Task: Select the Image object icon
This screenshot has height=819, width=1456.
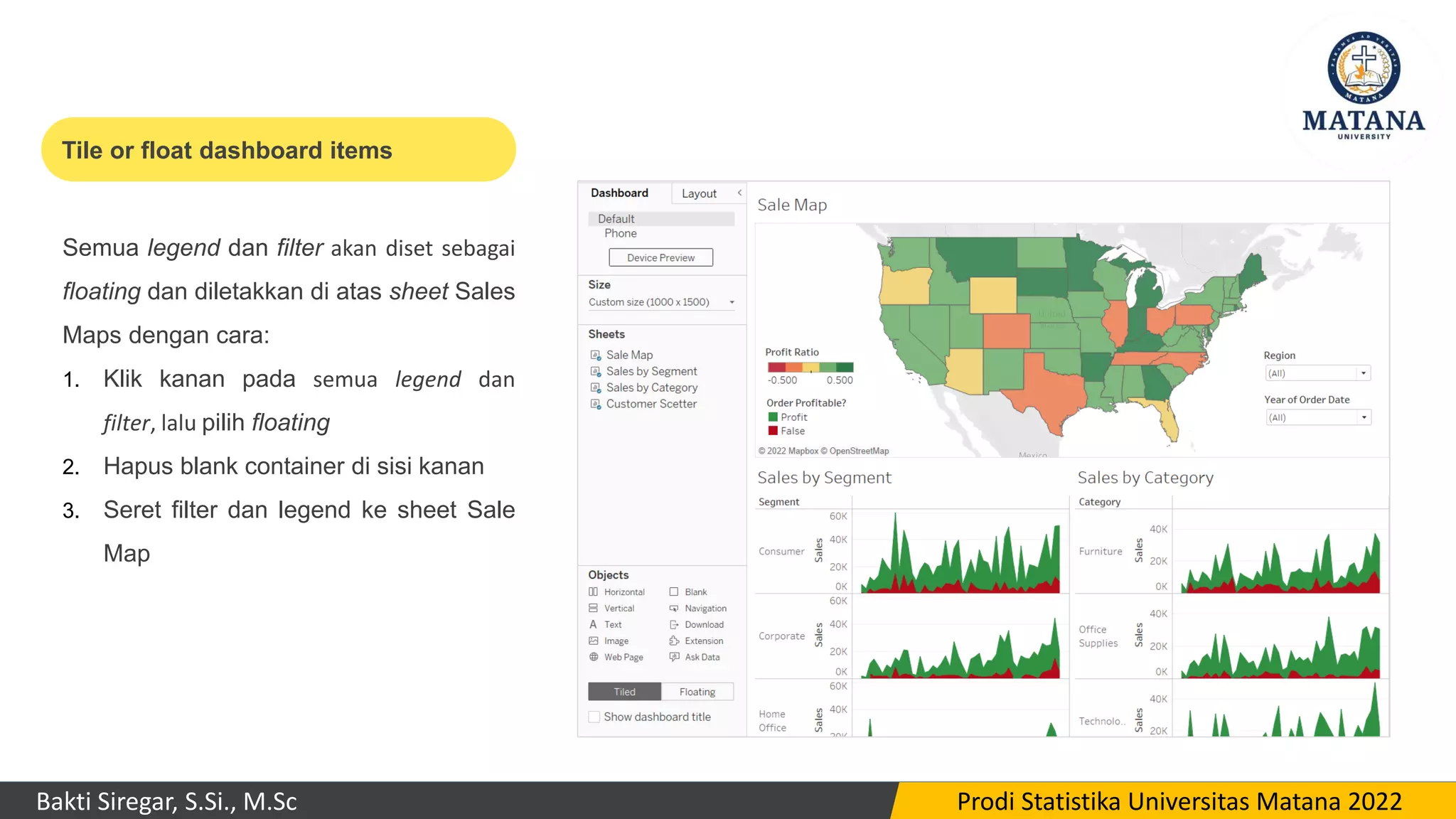Action: point(594,641)
